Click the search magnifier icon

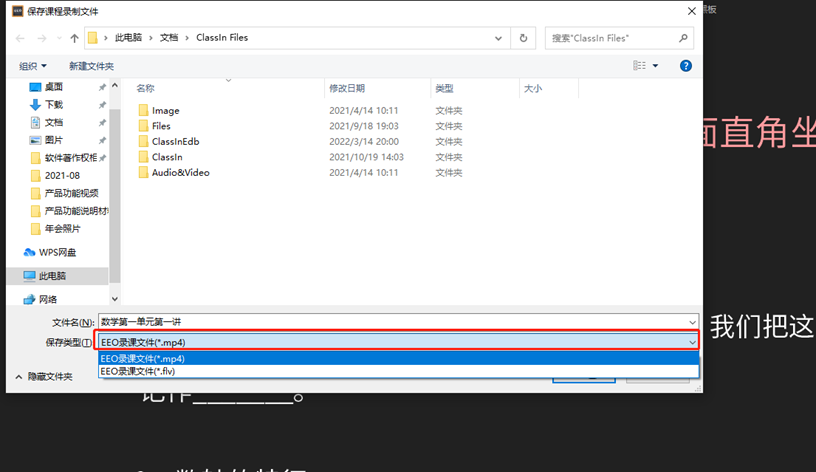(683, 38)
